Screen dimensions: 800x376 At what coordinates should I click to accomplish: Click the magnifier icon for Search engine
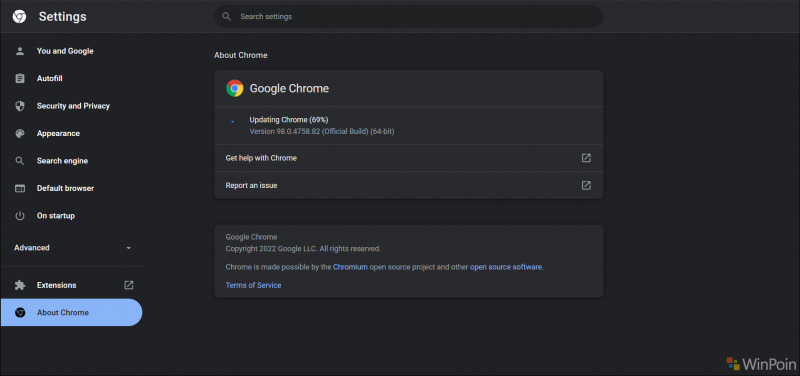[20, 161]
